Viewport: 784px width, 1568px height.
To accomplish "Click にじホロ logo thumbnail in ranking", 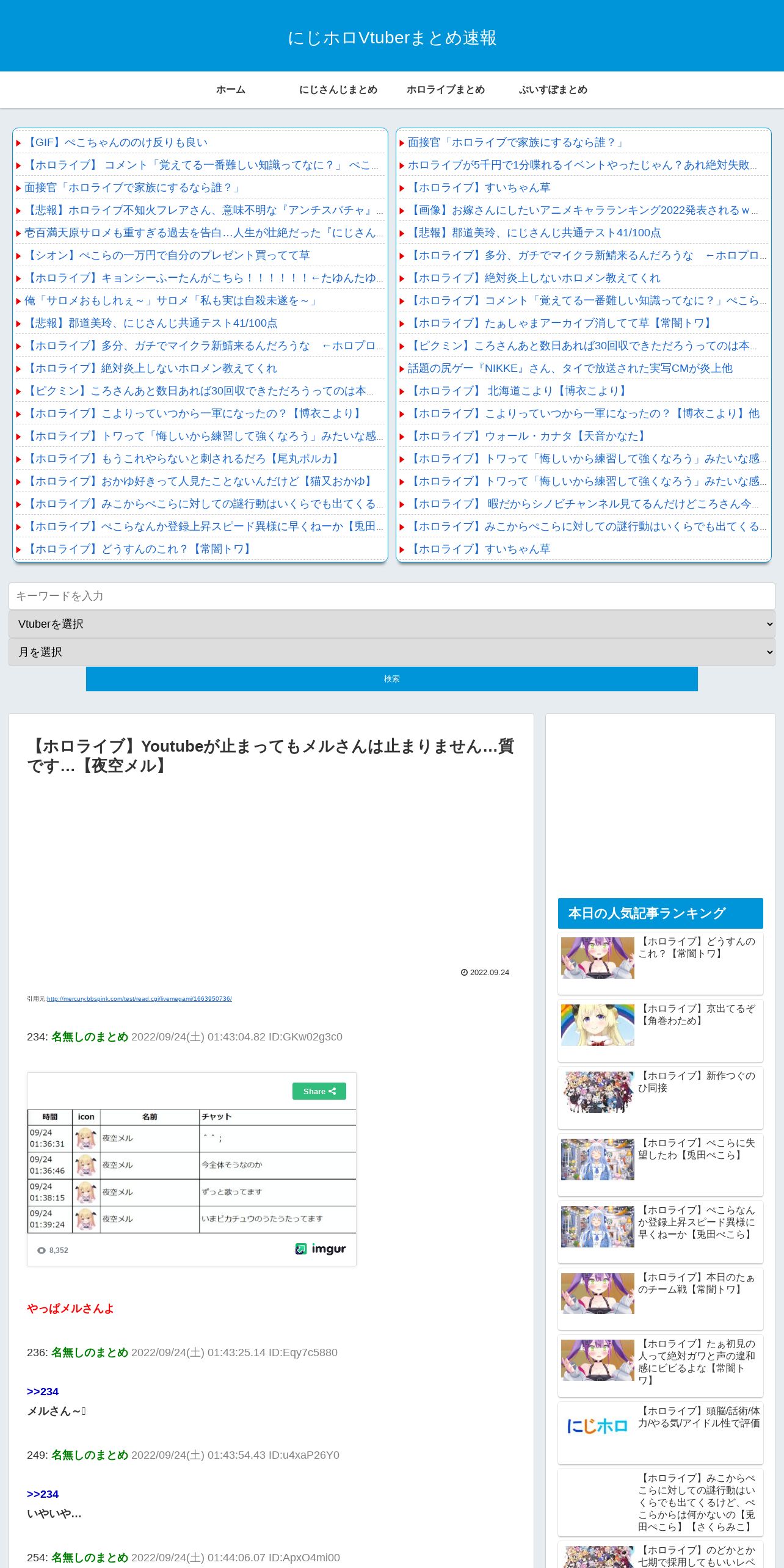I will 598,1426.
